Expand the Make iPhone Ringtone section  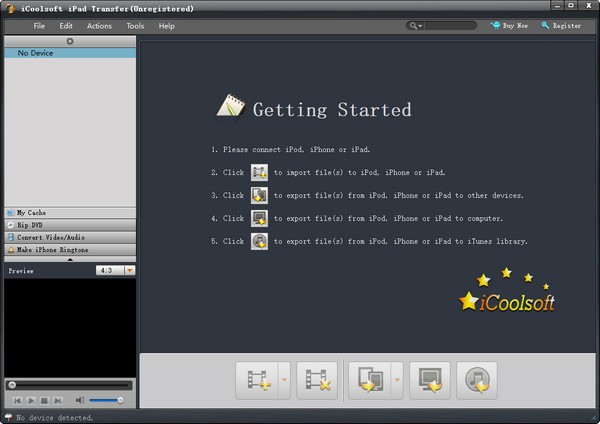pyautogui.click(x=69, y=249)
